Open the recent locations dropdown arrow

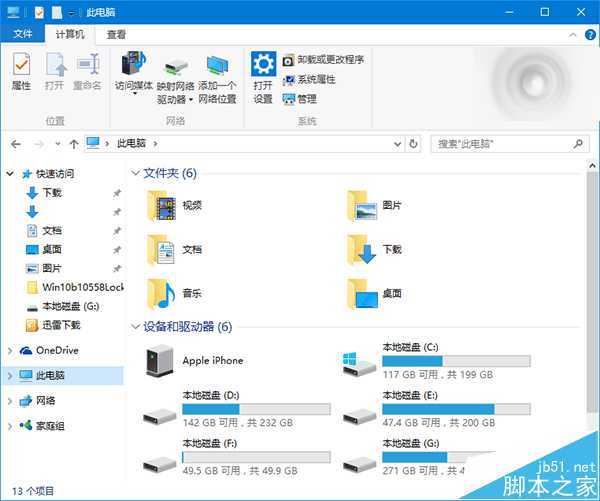tap(58, 144)
